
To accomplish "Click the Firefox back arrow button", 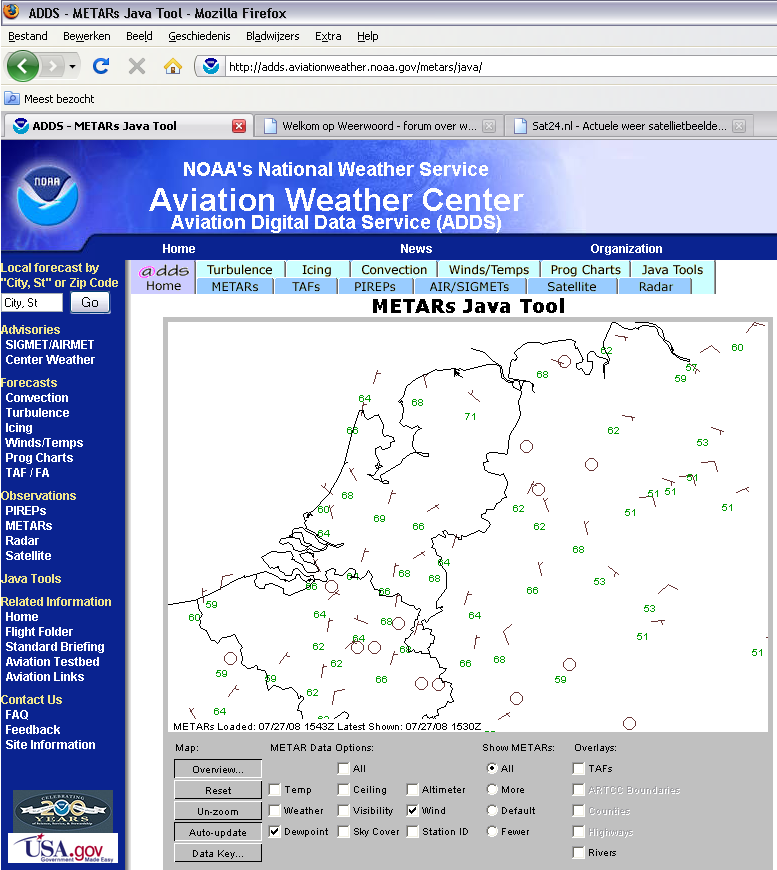I will [x=22, y=67].
